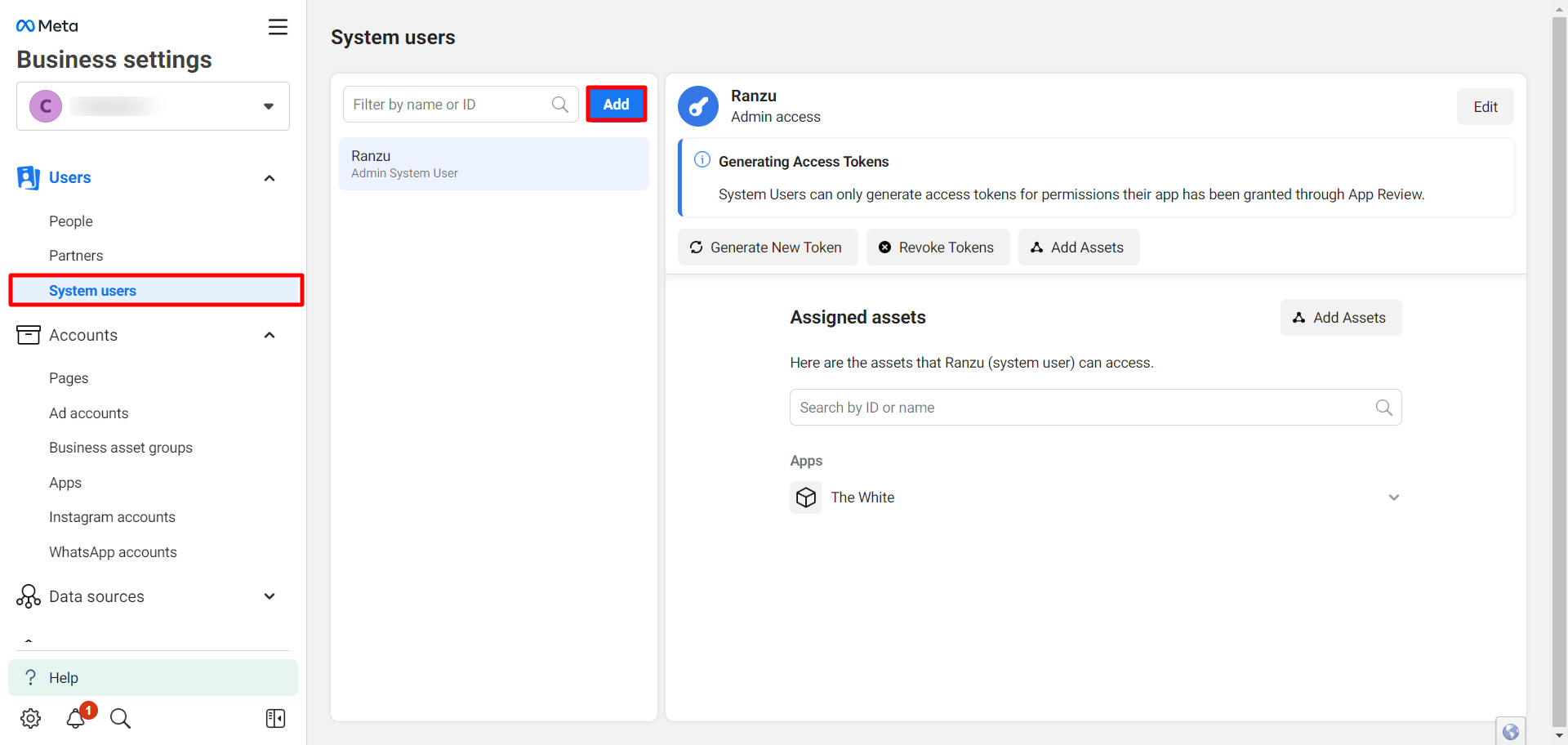Open settings gear icon in sidebar footer
This screenshot has width=1568, height=745.
pyautogui.click(x=30, y=718)
